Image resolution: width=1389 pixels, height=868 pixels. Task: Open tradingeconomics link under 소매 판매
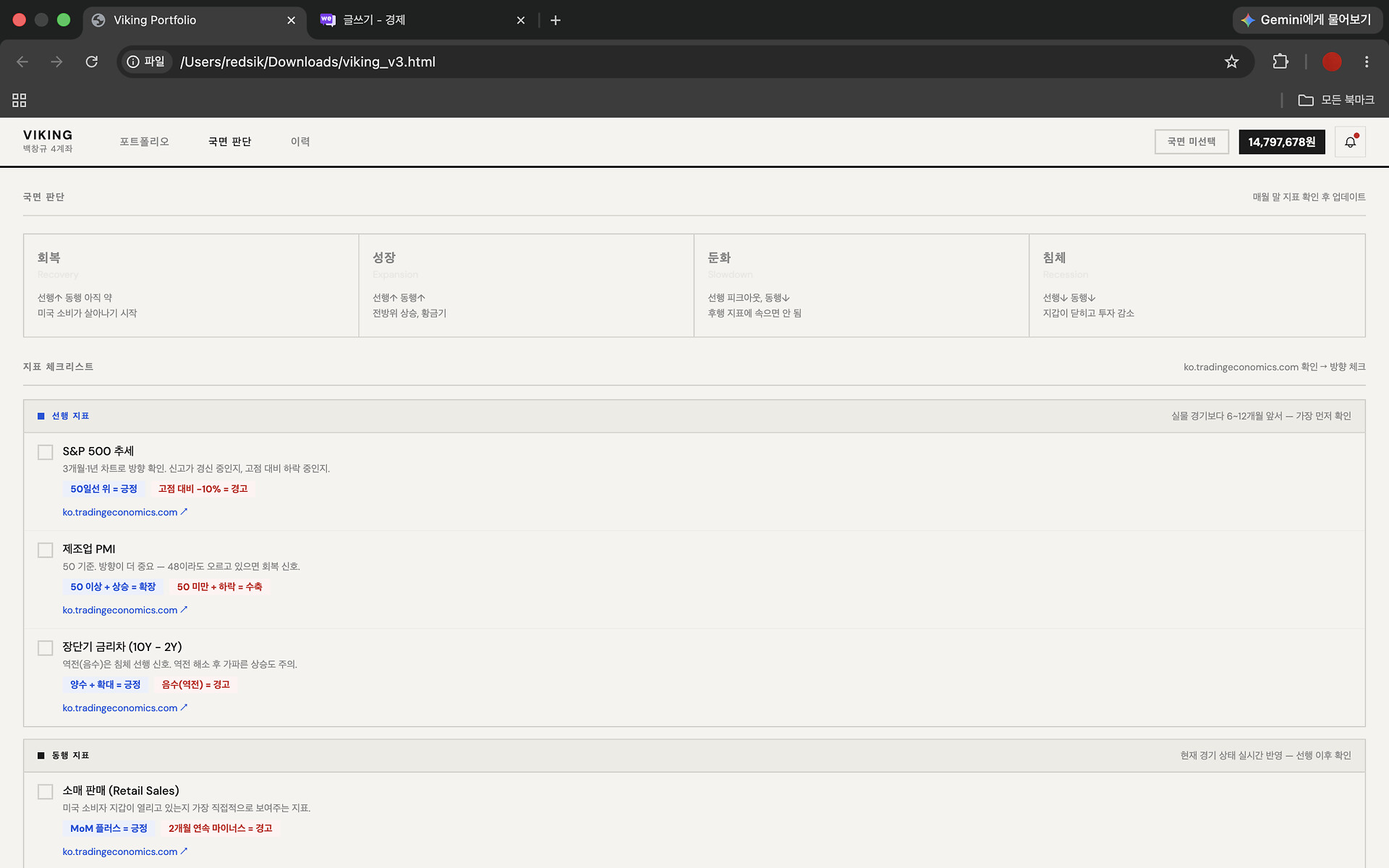coord(124,851)
